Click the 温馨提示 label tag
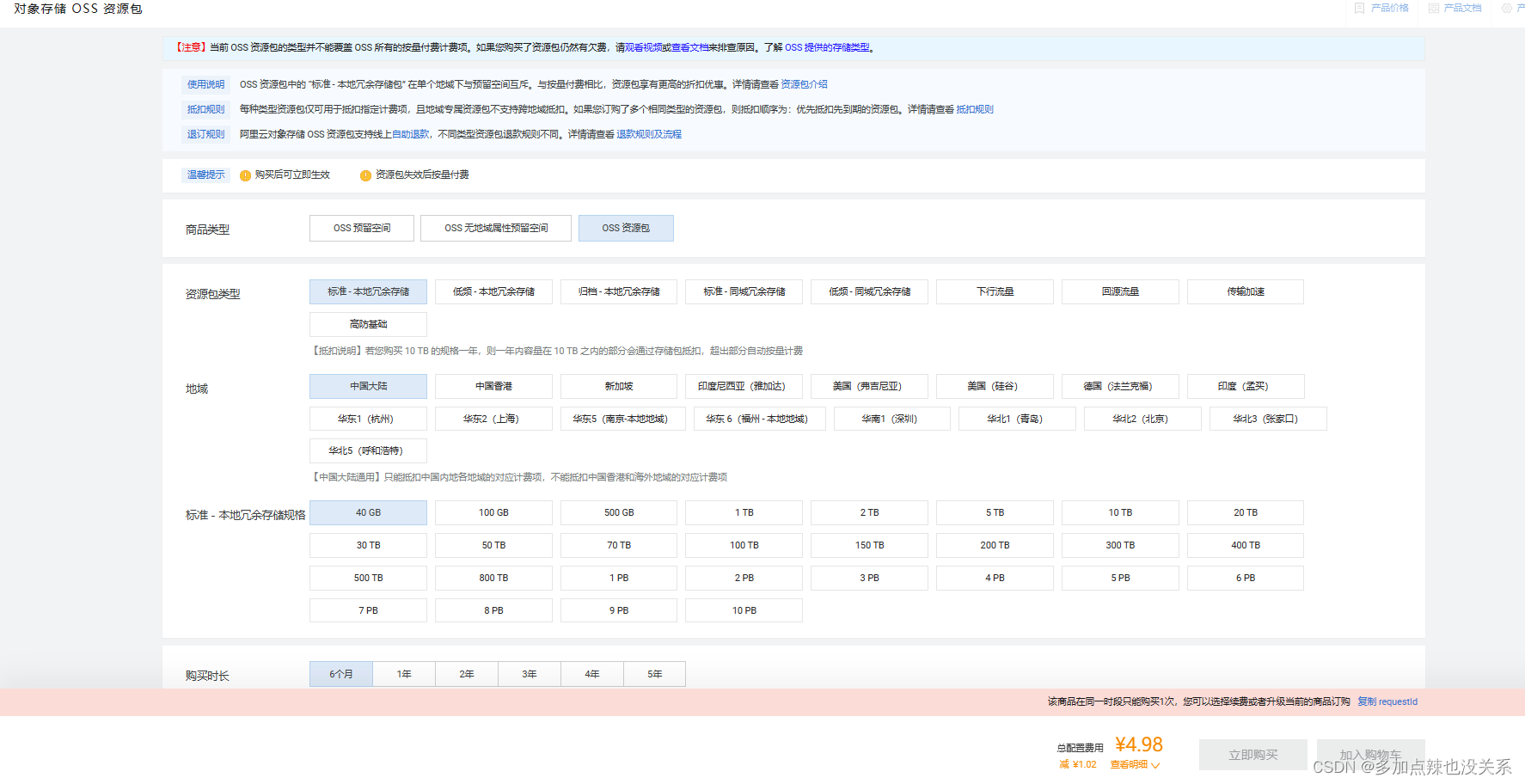 [x=206, y=175]
